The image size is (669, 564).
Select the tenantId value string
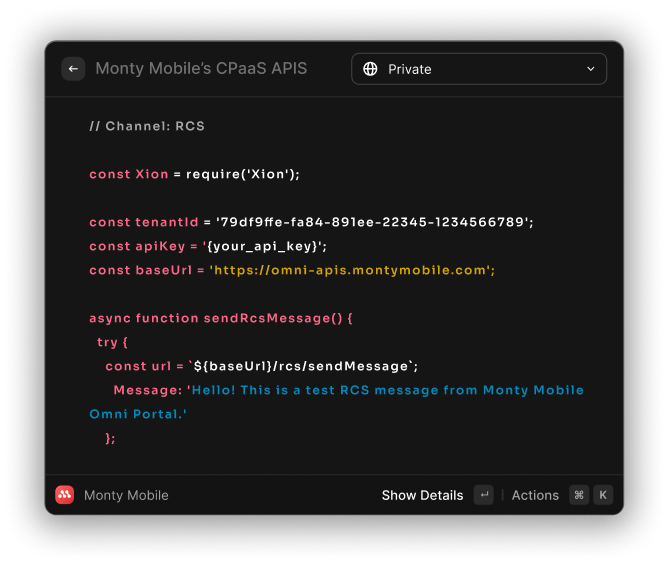click(372, 222)
